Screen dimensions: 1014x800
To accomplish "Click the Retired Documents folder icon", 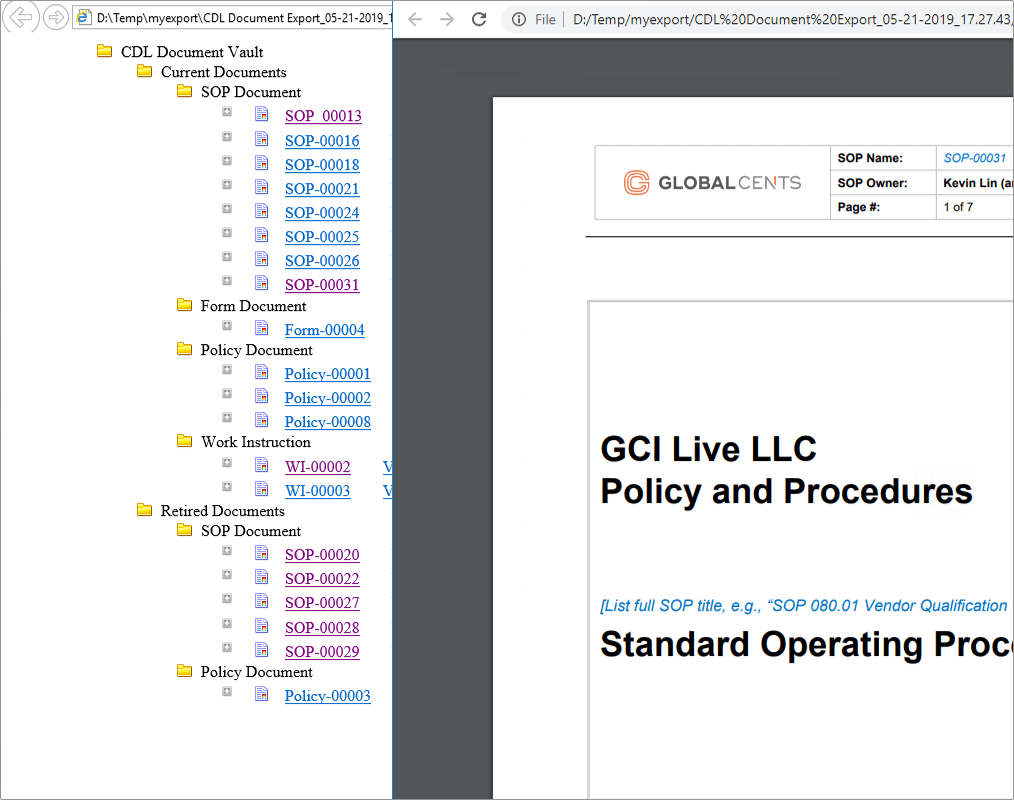I will point(144,510).
